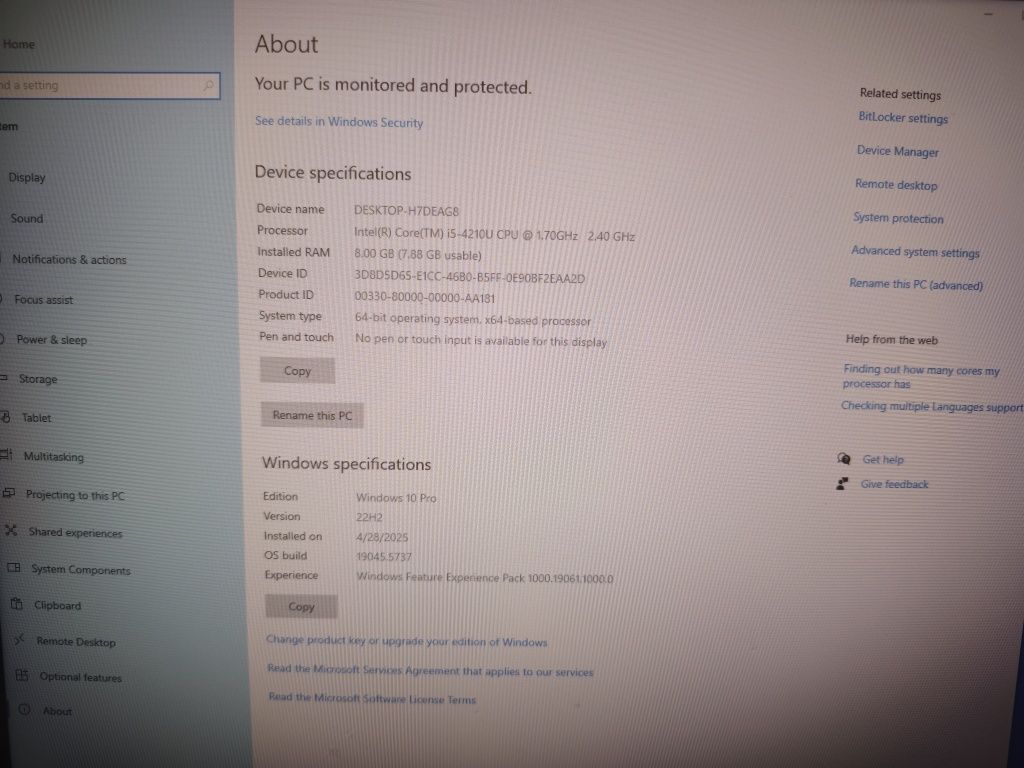Viewport: 1024px width, 768px height.
Task: Click the No pen or touch input value
Action: pyautogui.click(x=481, y=340)
